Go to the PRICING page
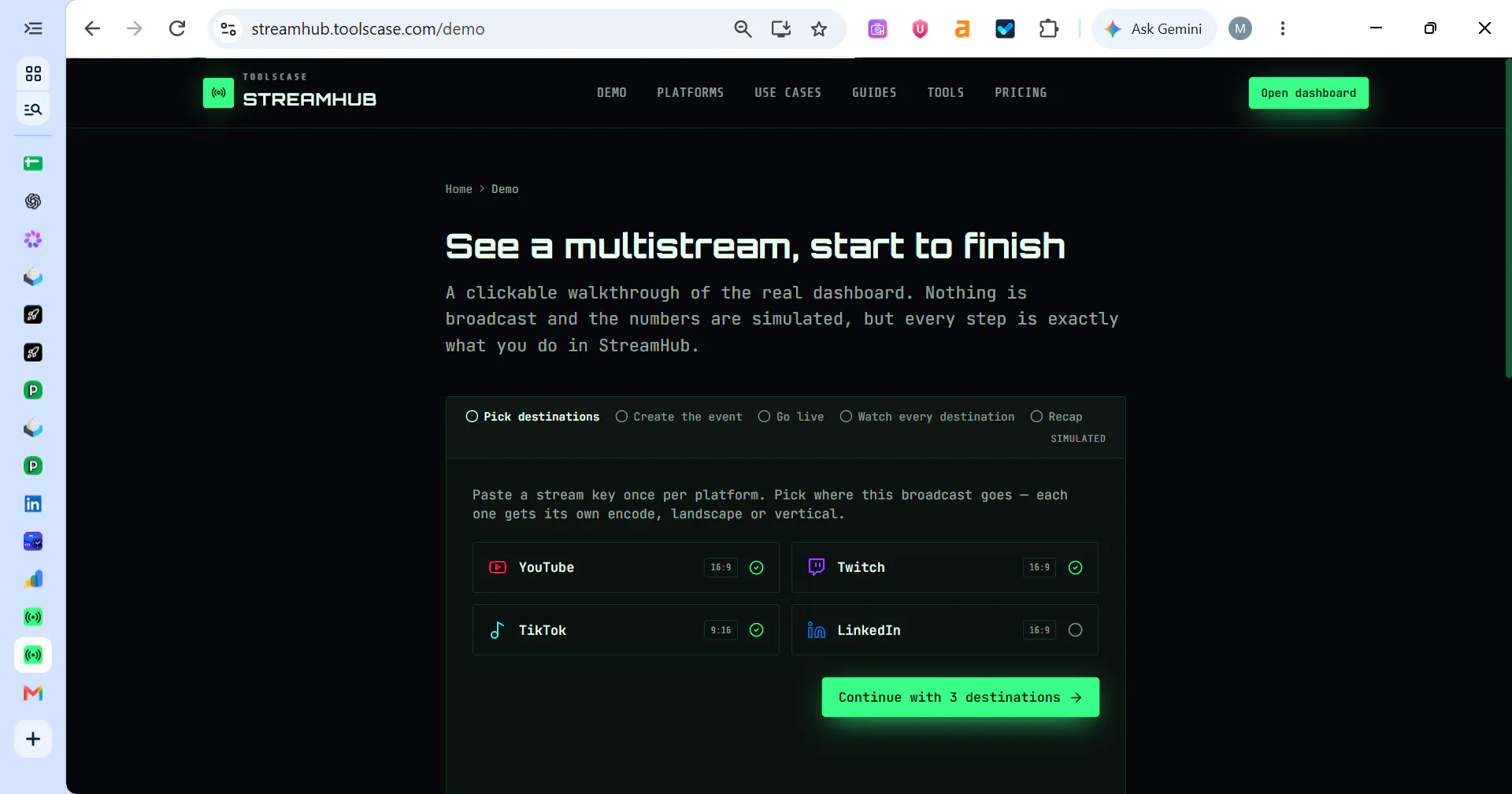Viewport: 1512px width, 794px height. pyautogui.click(x=1021, y=93)
